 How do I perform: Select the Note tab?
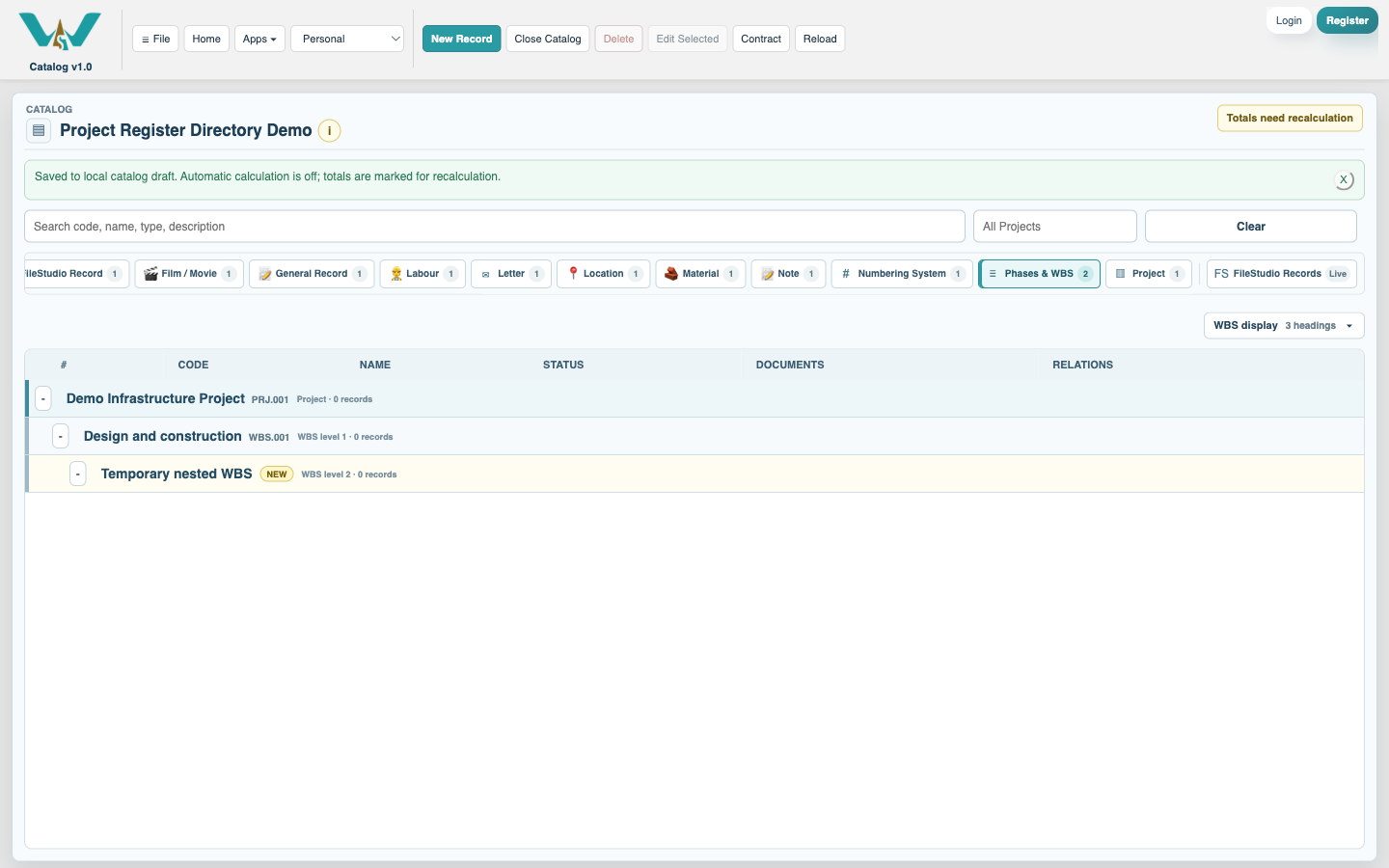click(x=788, y=274)
